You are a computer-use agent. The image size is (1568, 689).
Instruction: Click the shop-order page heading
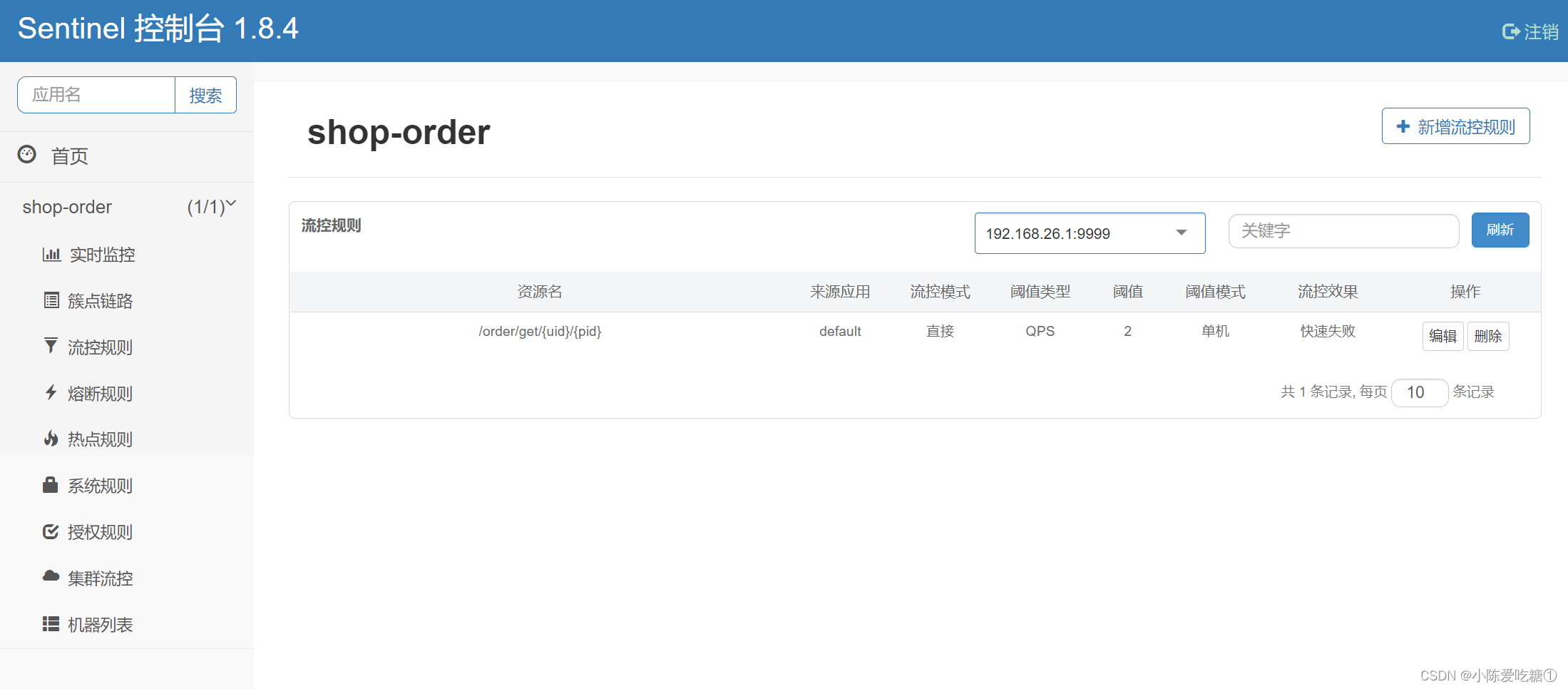[x=399, y=132]
